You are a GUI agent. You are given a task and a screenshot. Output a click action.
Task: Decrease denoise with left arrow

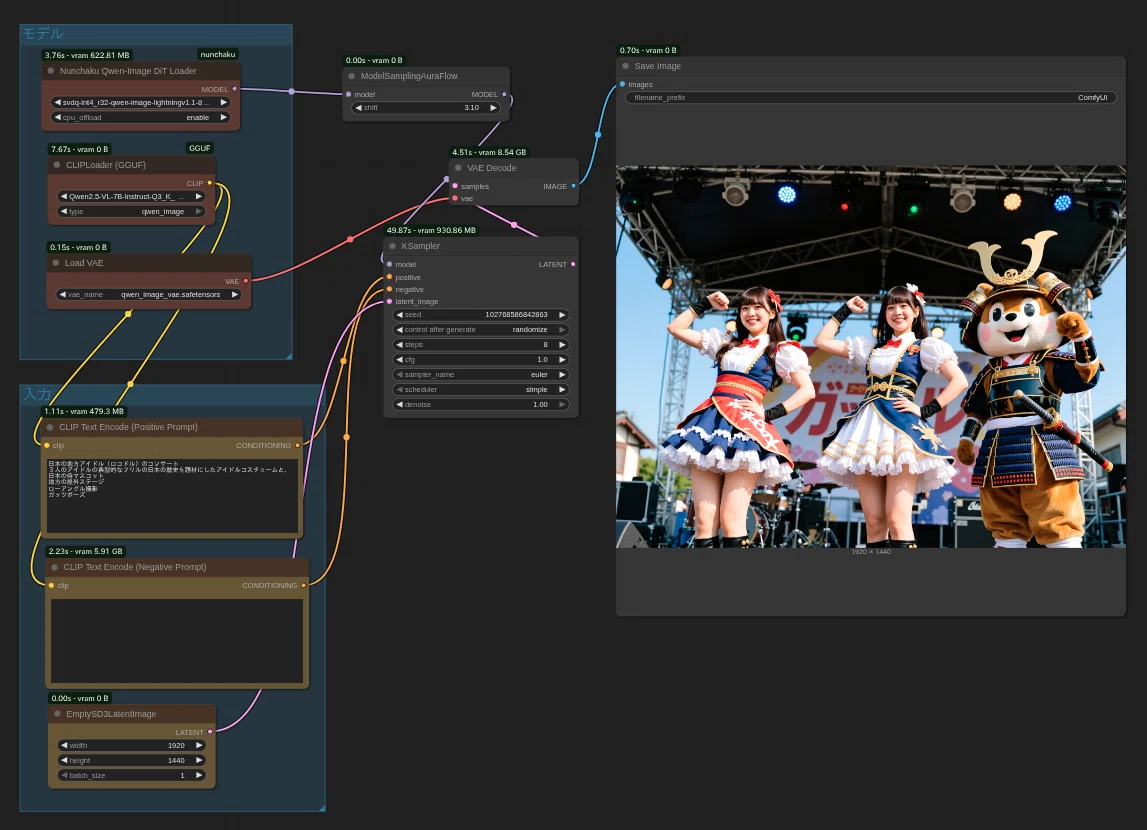399,404
